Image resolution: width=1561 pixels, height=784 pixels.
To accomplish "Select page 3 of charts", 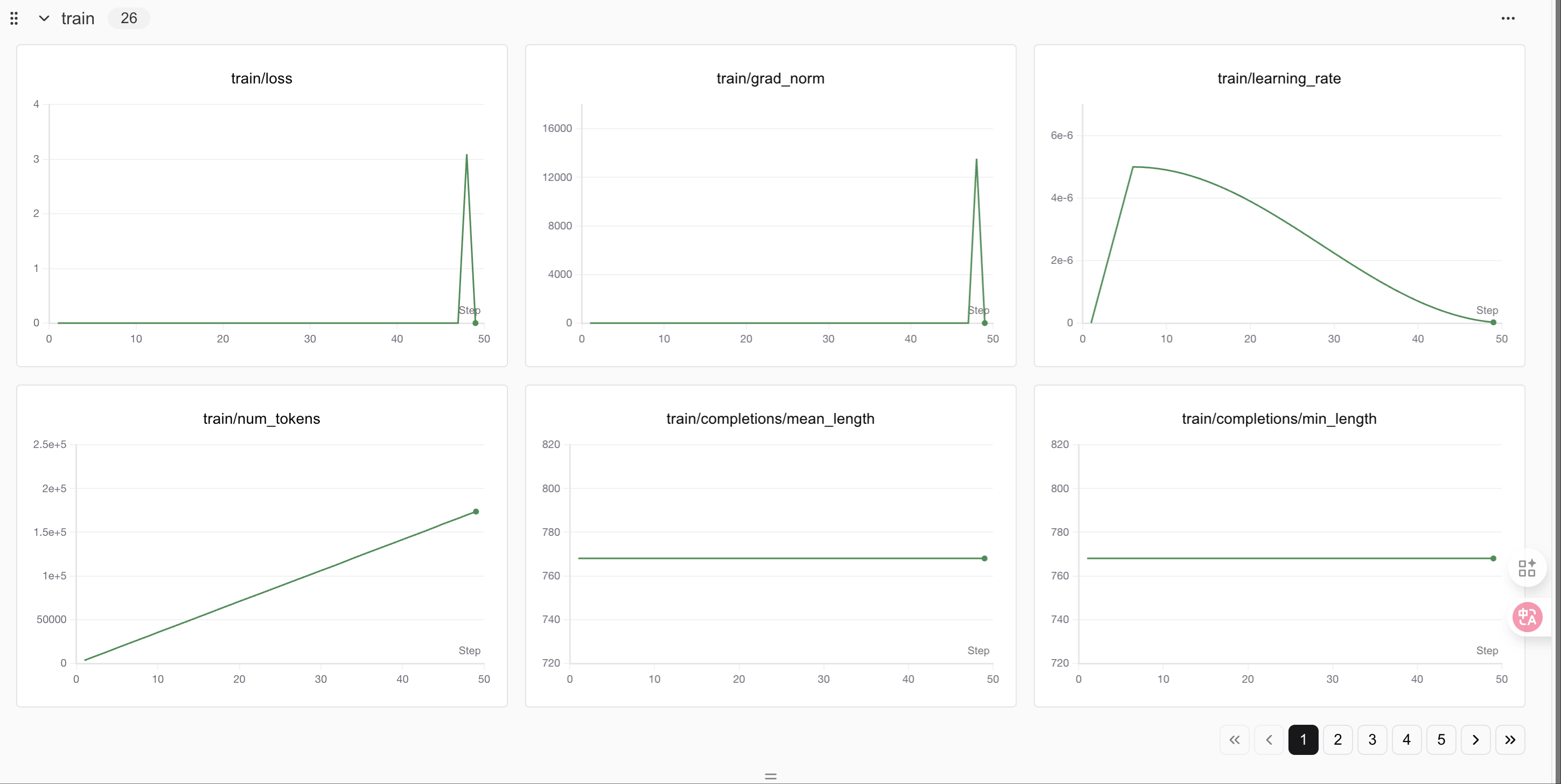I will click(1372, 739).
